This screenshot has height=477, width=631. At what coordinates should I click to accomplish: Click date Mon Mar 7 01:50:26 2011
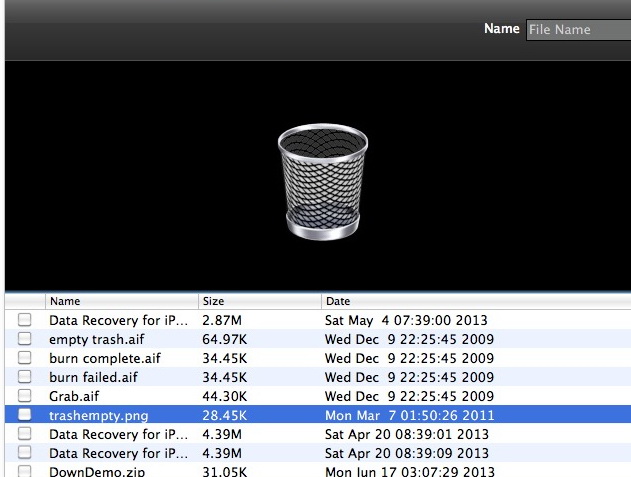409,415
